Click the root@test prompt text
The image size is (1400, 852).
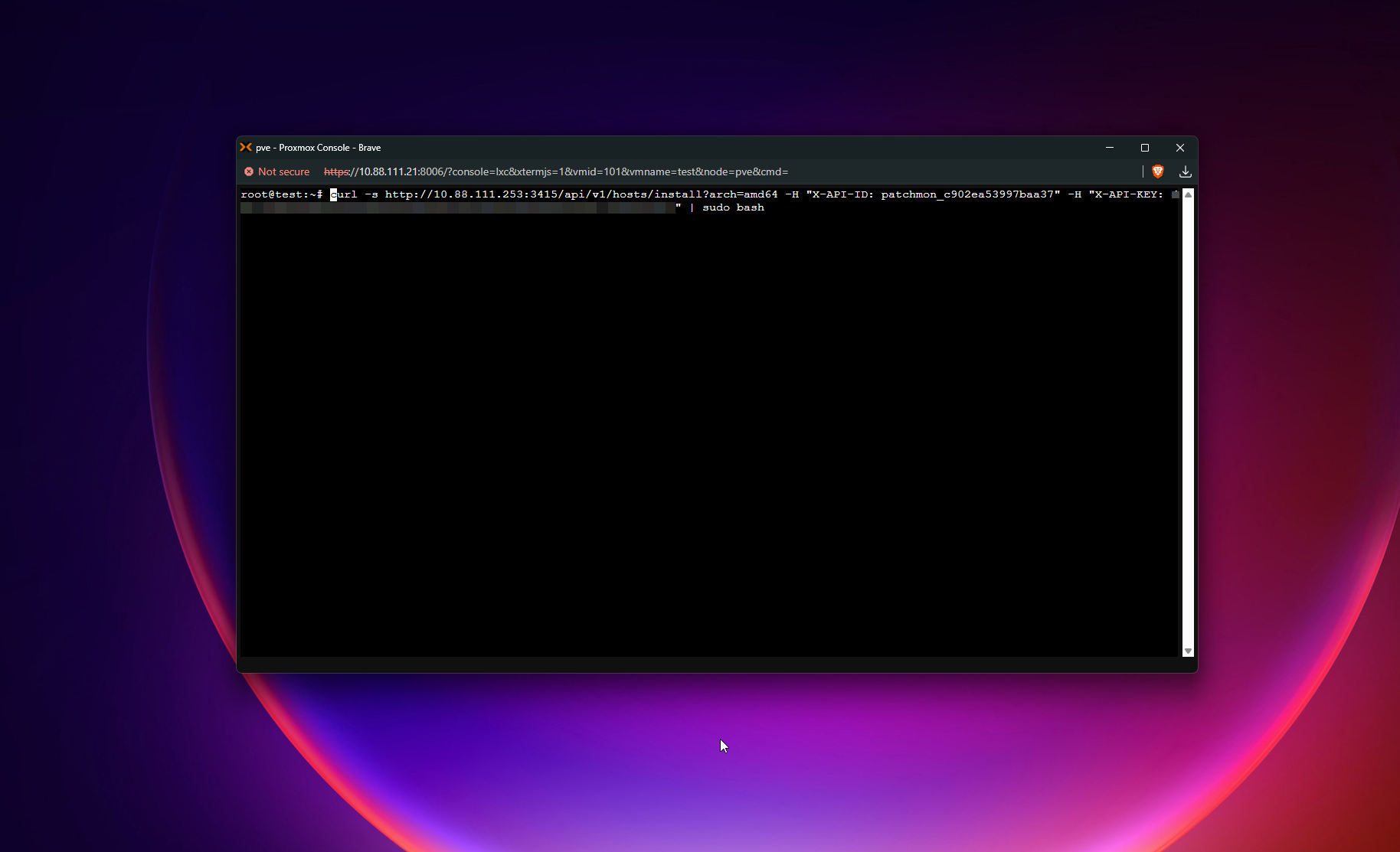click(281, 194)
